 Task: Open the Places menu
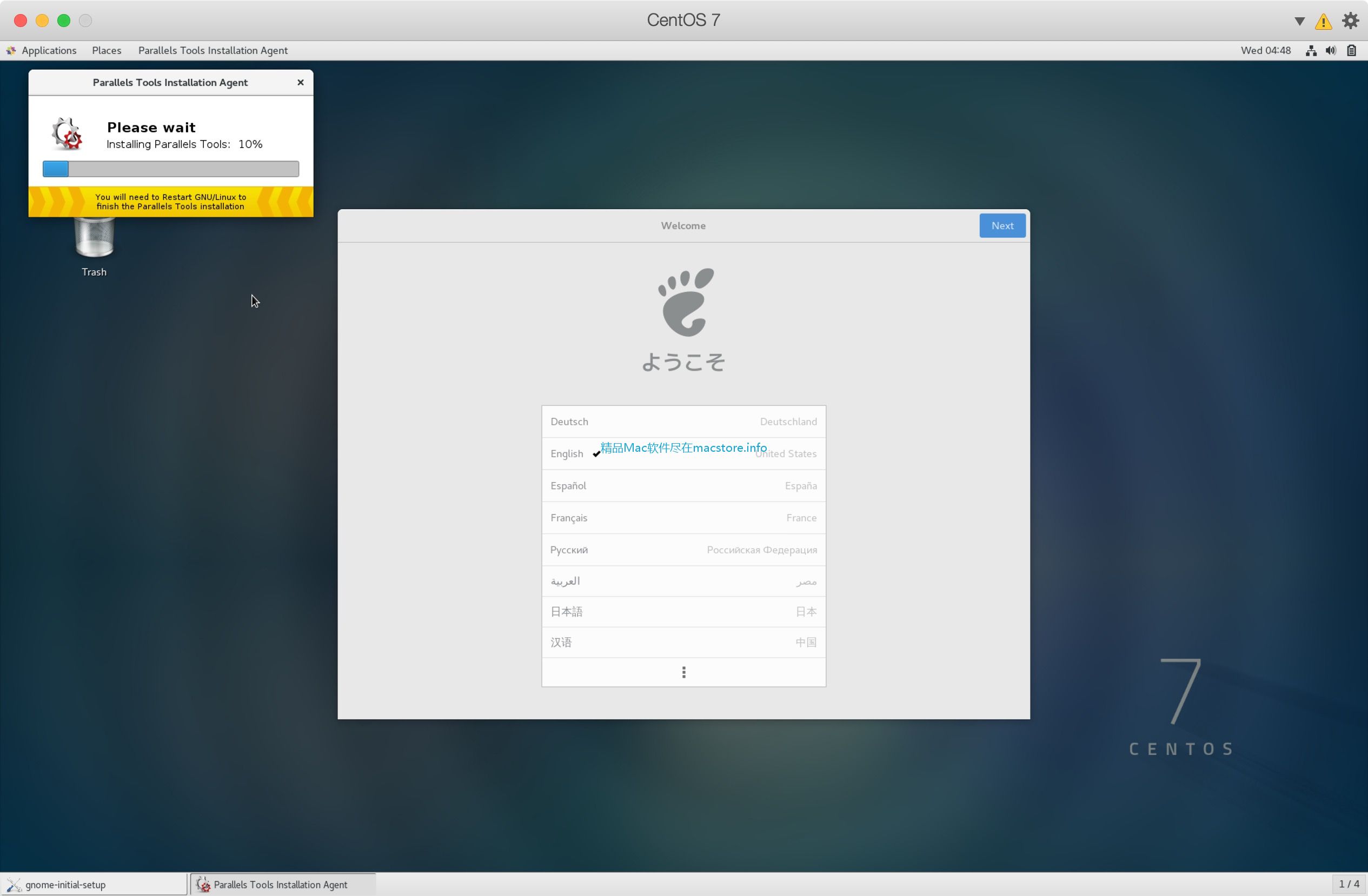(x=107, y=51)
